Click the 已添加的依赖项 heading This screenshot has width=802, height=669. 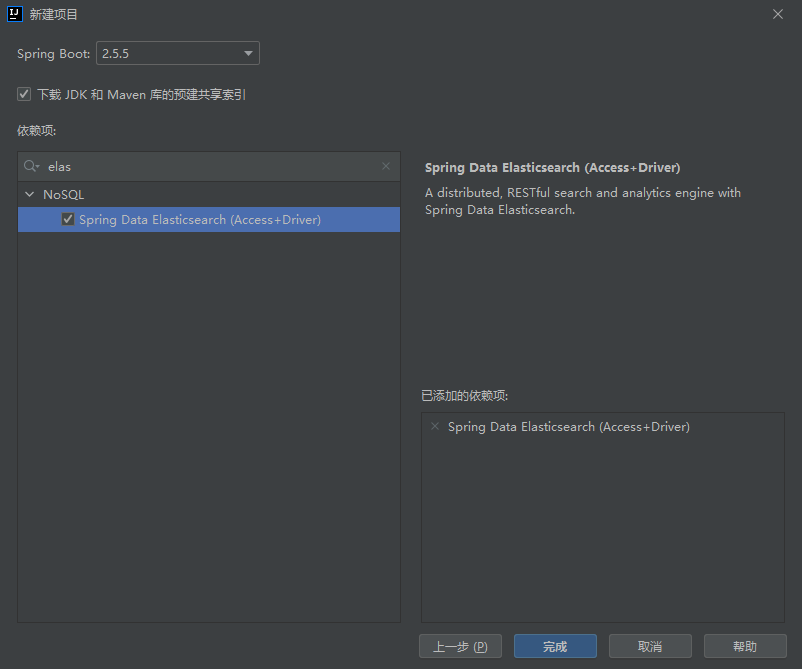point(464,395)
